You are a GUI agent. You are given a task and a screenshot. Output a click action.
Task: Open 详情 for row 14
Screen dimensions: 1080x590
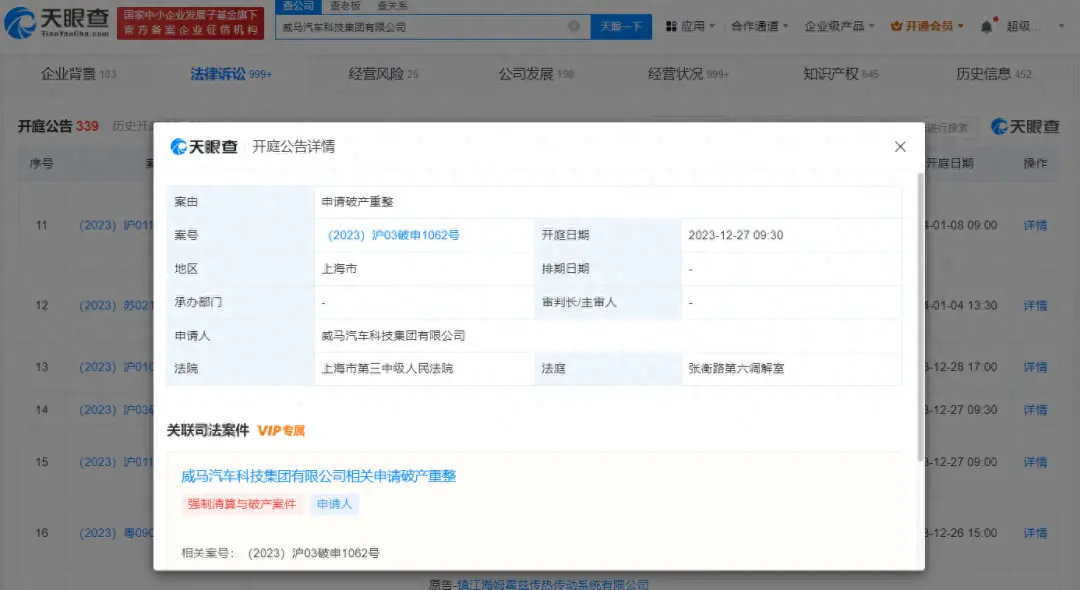1035,410
